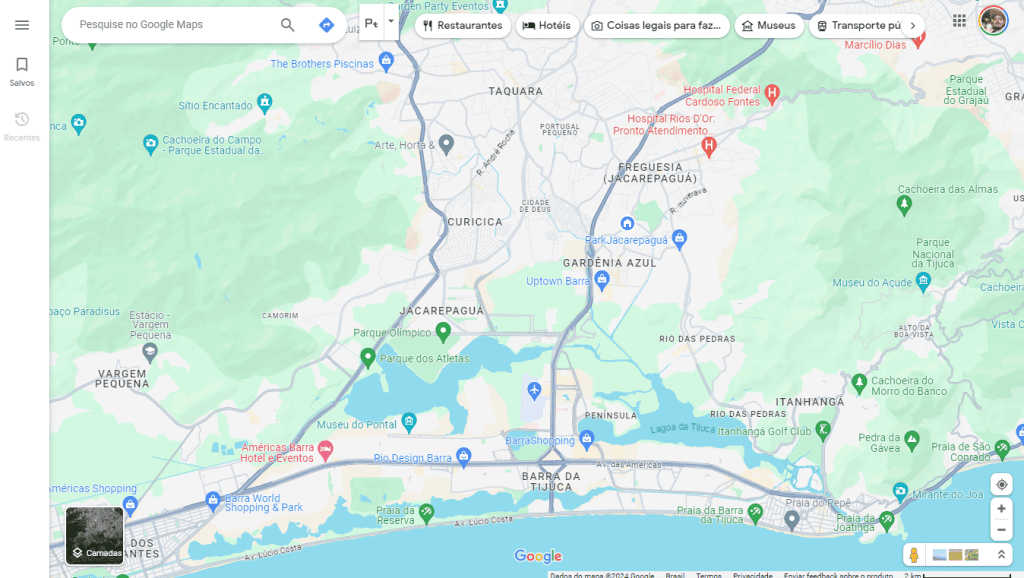Expand the imagery strip chevron
This screenshot has width=1024, height=578.
click(x=1001, y=554)
